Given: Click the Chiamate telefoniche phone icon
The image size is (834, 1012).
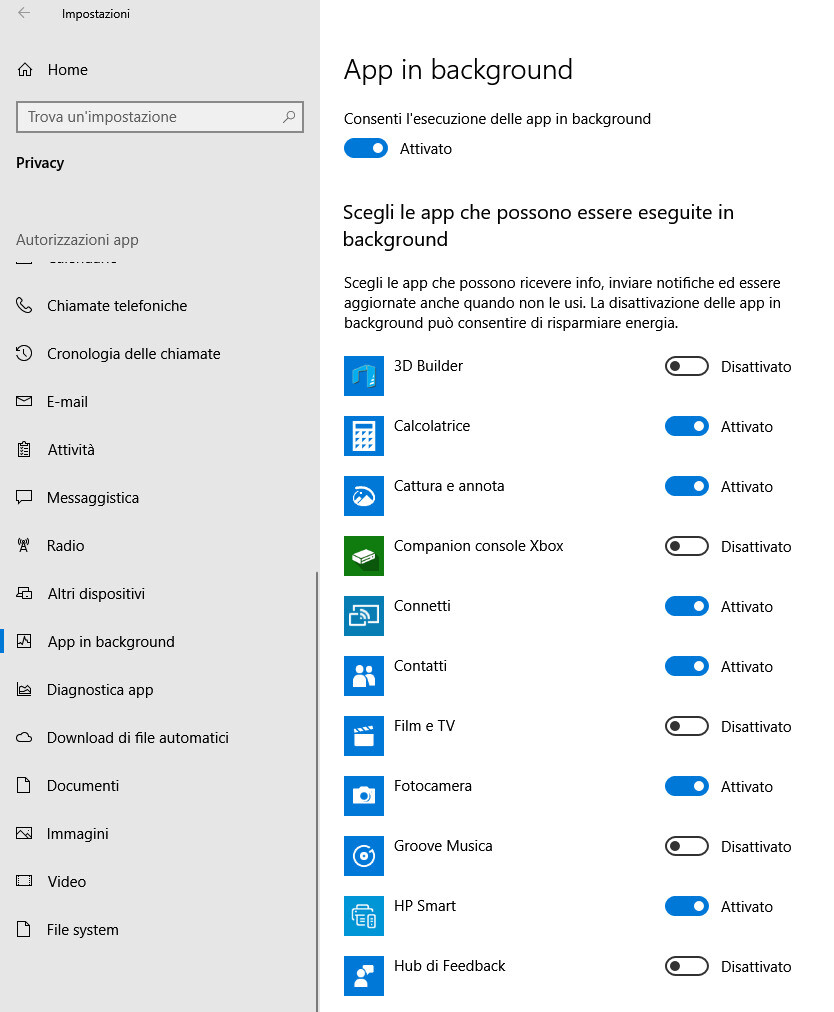Looking at the screenshot, I should click(x=24, y=305).
